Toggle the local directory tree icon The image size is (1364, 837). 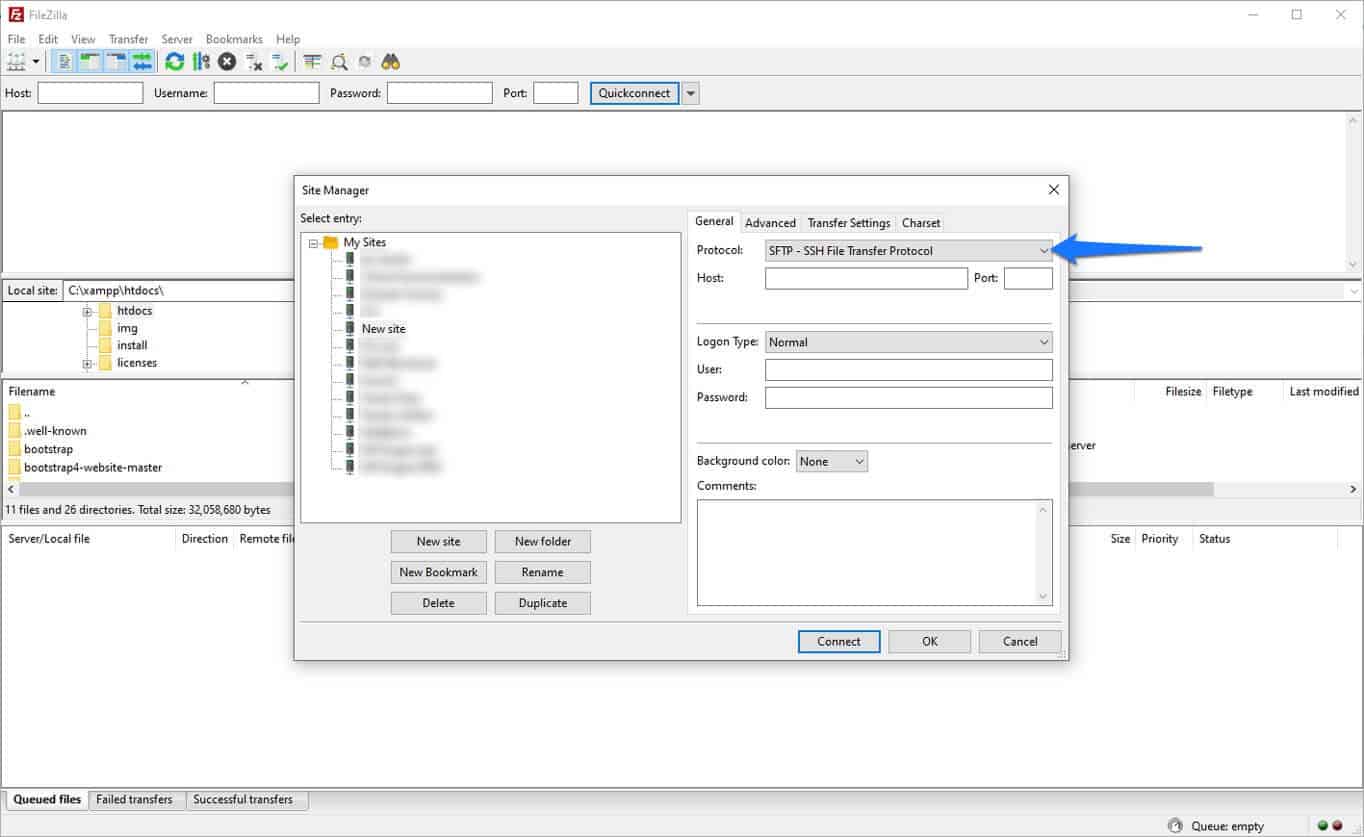(90, 62)
